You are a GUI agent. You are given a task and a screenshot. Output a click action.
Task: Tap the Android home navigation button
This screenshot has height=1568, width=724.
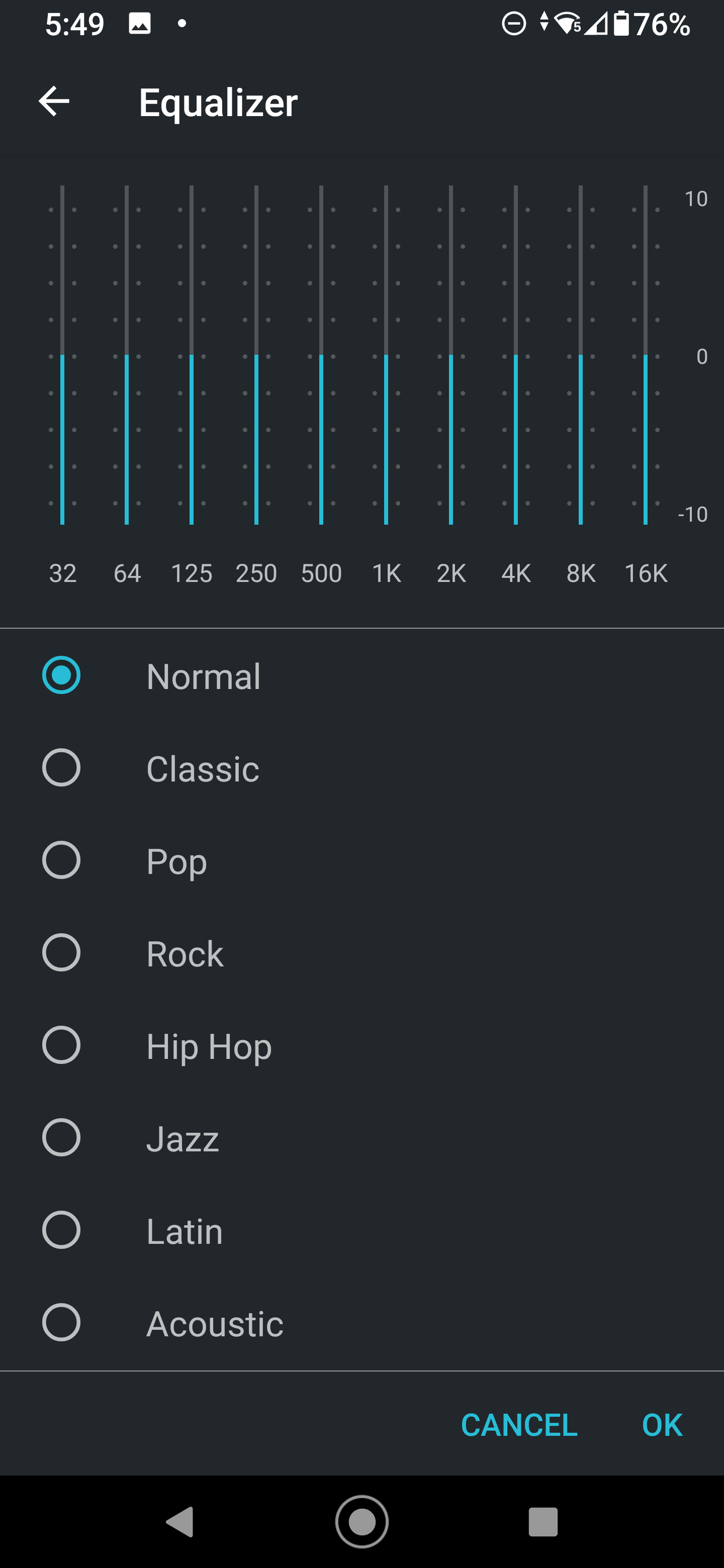pyautogui.click(x=361, y=1522)
